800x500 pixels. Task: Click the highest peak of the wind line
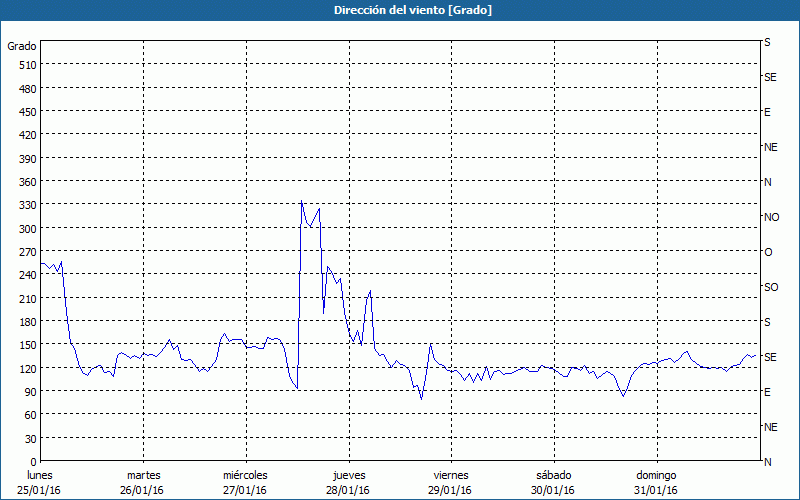click(302, 202)
